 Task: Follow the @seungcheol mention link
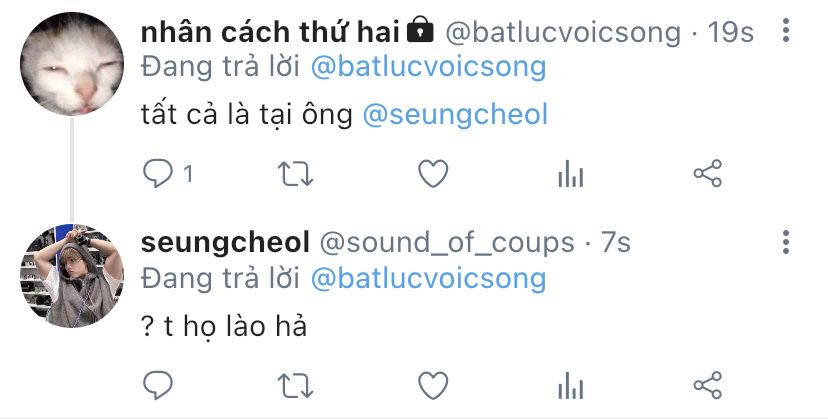pos(455,115)
